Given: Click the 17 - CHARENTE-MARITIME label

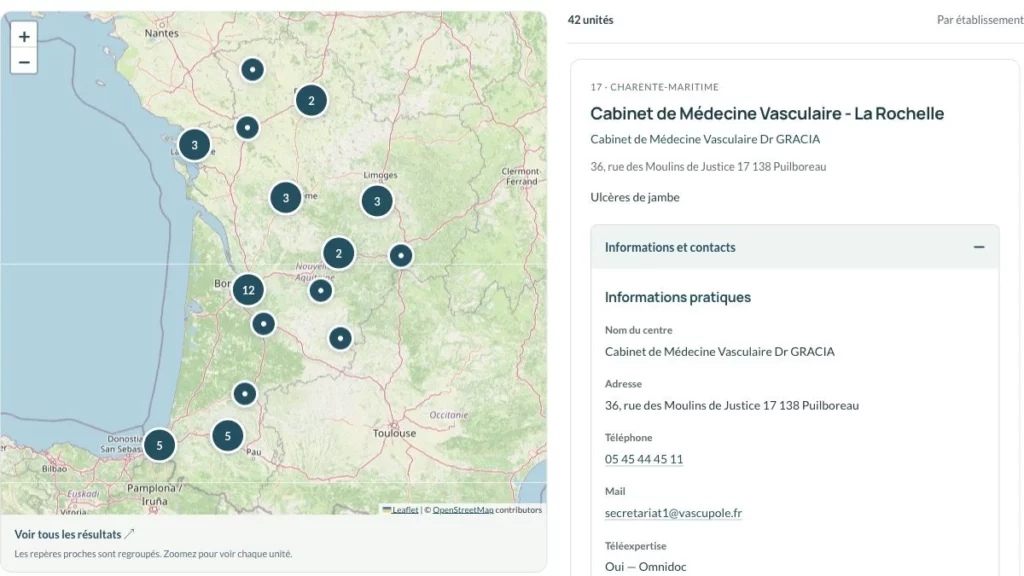Looking at the screenshot, I should [x=654, y=87].
